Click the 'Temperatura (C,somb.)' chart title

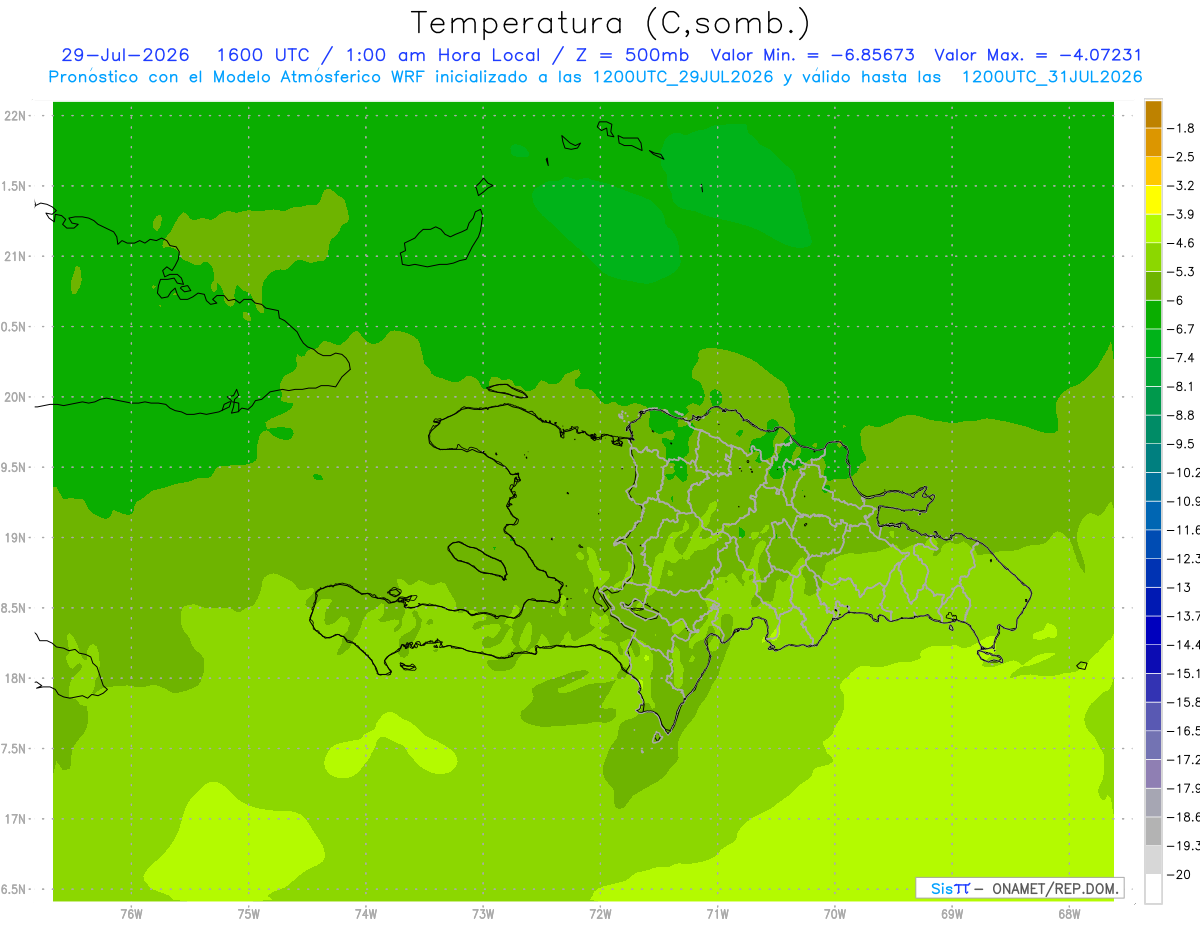(x=610, y=23)
